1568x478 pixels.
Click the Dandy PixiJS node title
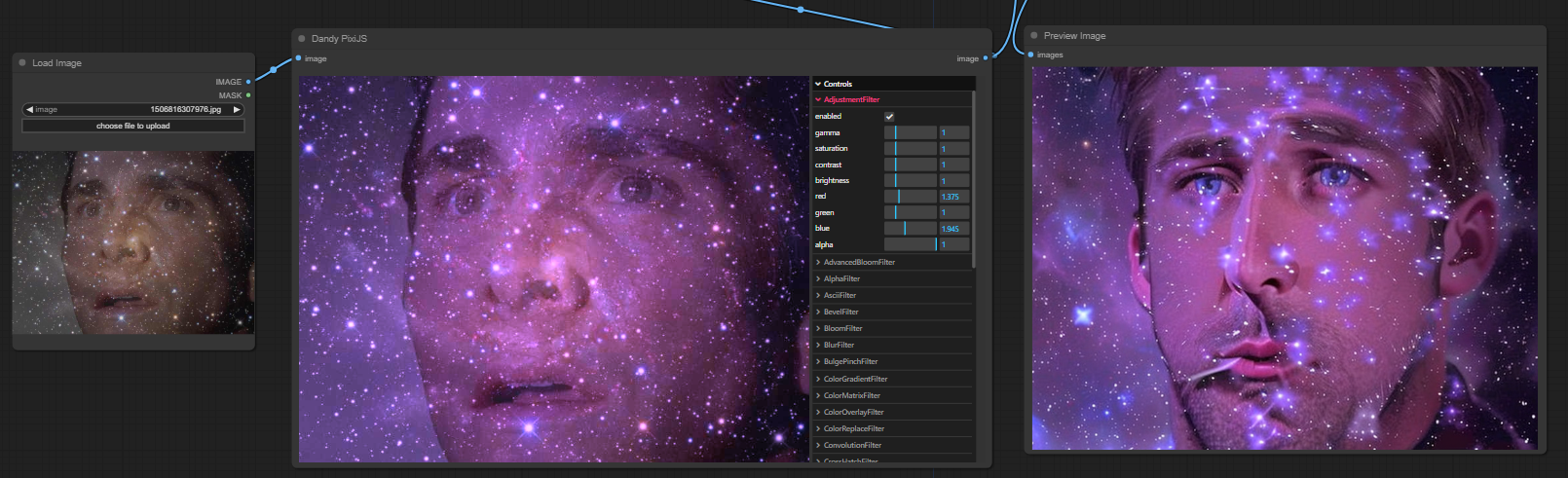[x=339, y=39]
